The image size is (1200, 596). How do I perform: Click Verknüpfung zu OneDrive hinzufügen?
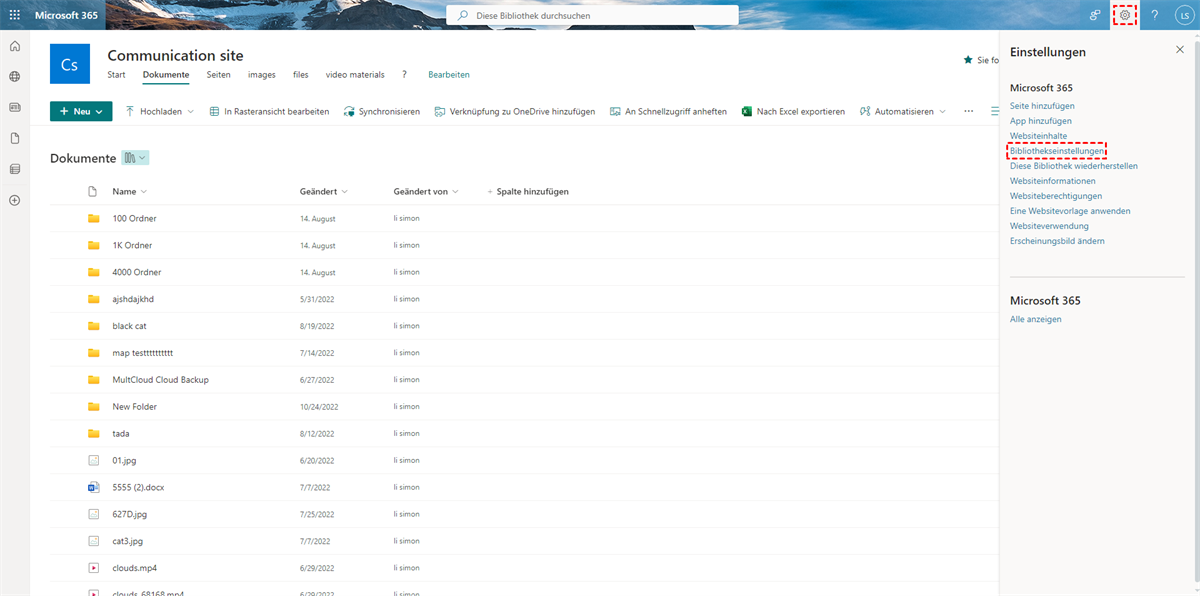515,111
